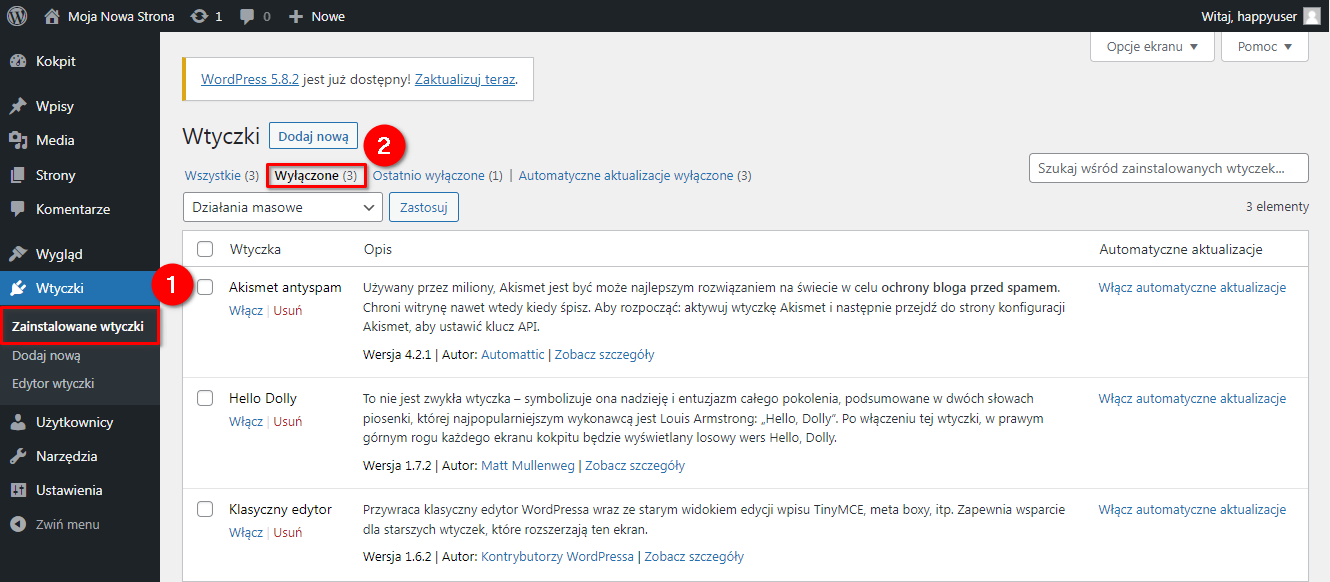Open the Automattic author link
1330x582 pixels.
[513, 354]
